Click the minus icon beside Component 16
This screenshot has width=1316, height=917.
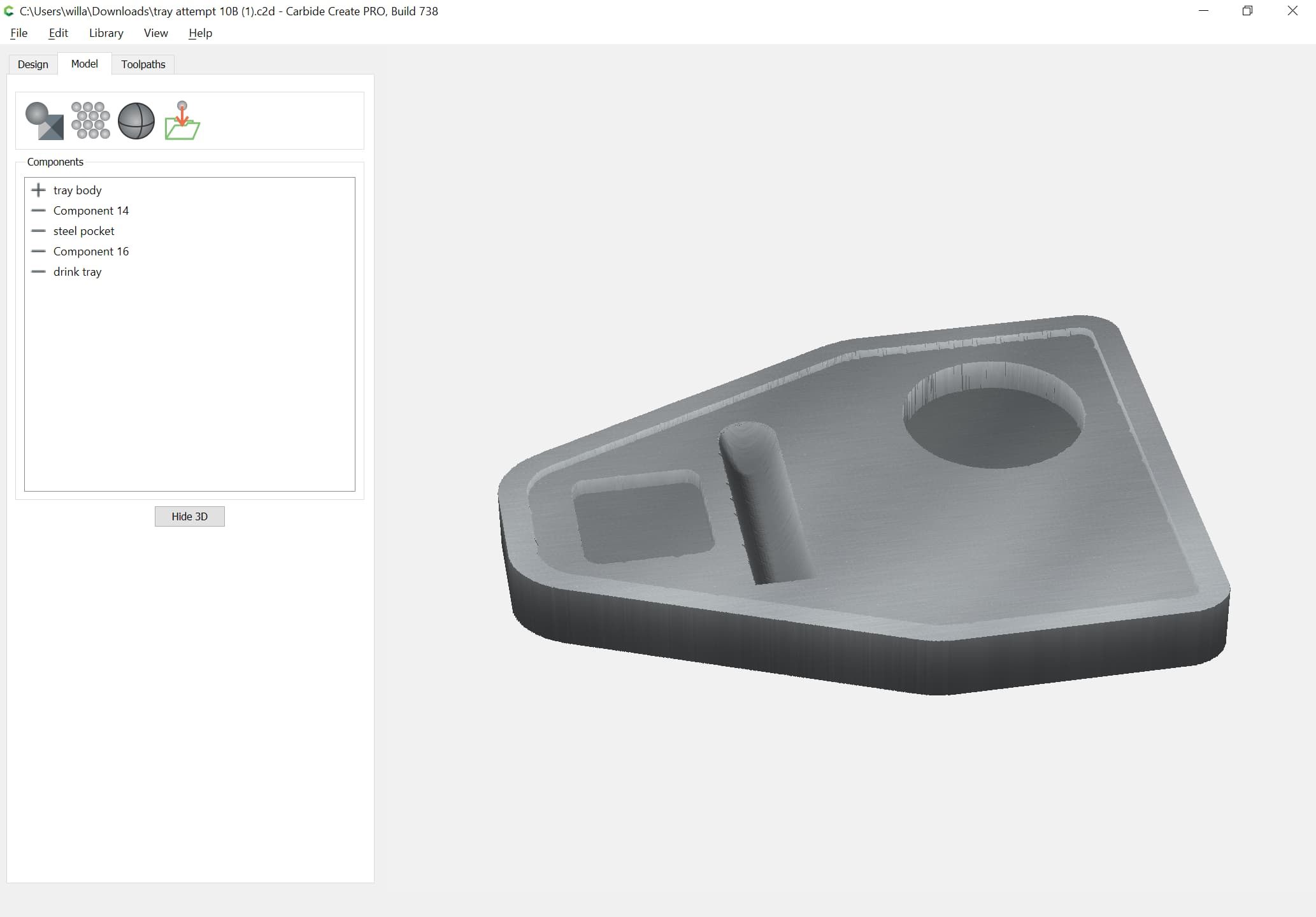click(39, 251)
